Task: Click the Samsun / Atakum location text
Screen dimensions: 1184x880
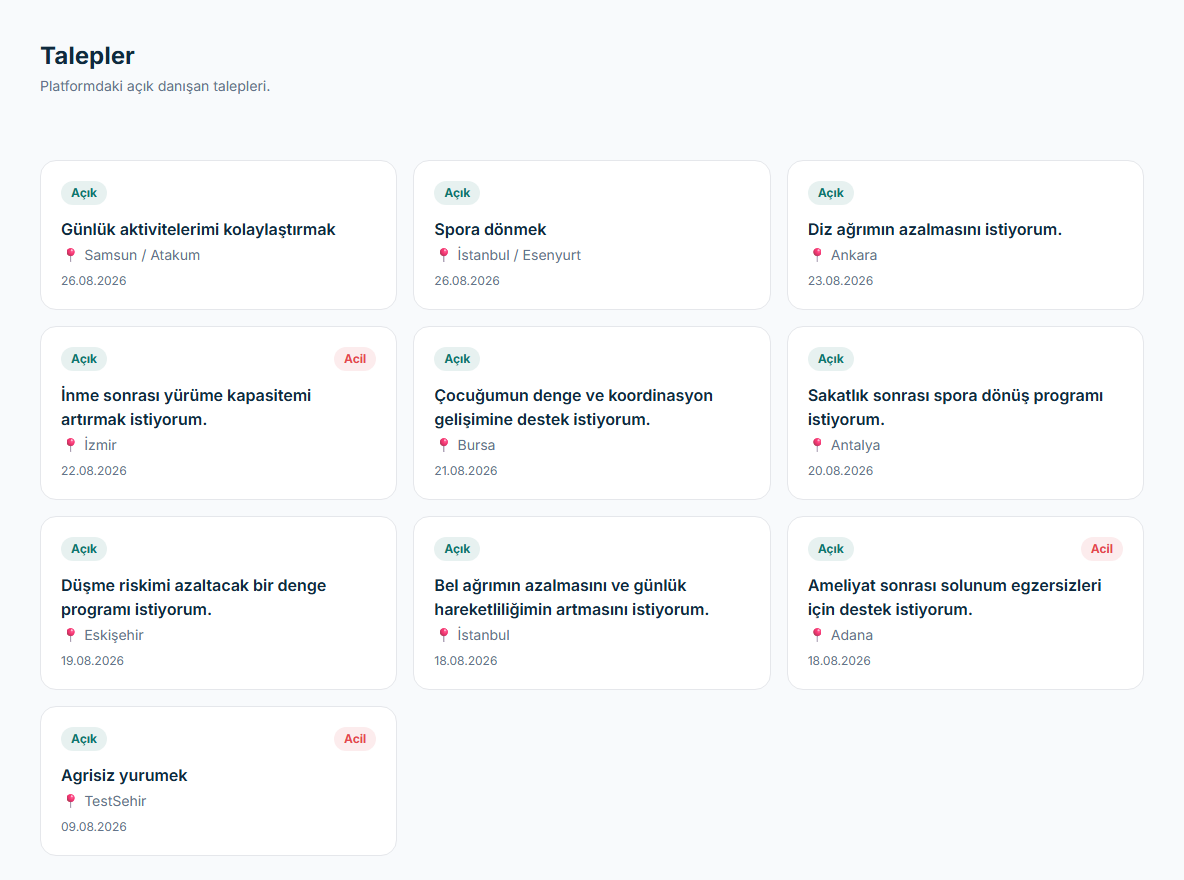Action: click(x=142, y=255)
